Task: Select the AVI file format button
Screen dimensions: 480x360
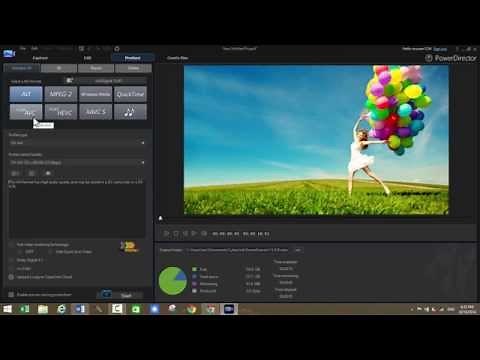Action: click(x=26, y=94)
